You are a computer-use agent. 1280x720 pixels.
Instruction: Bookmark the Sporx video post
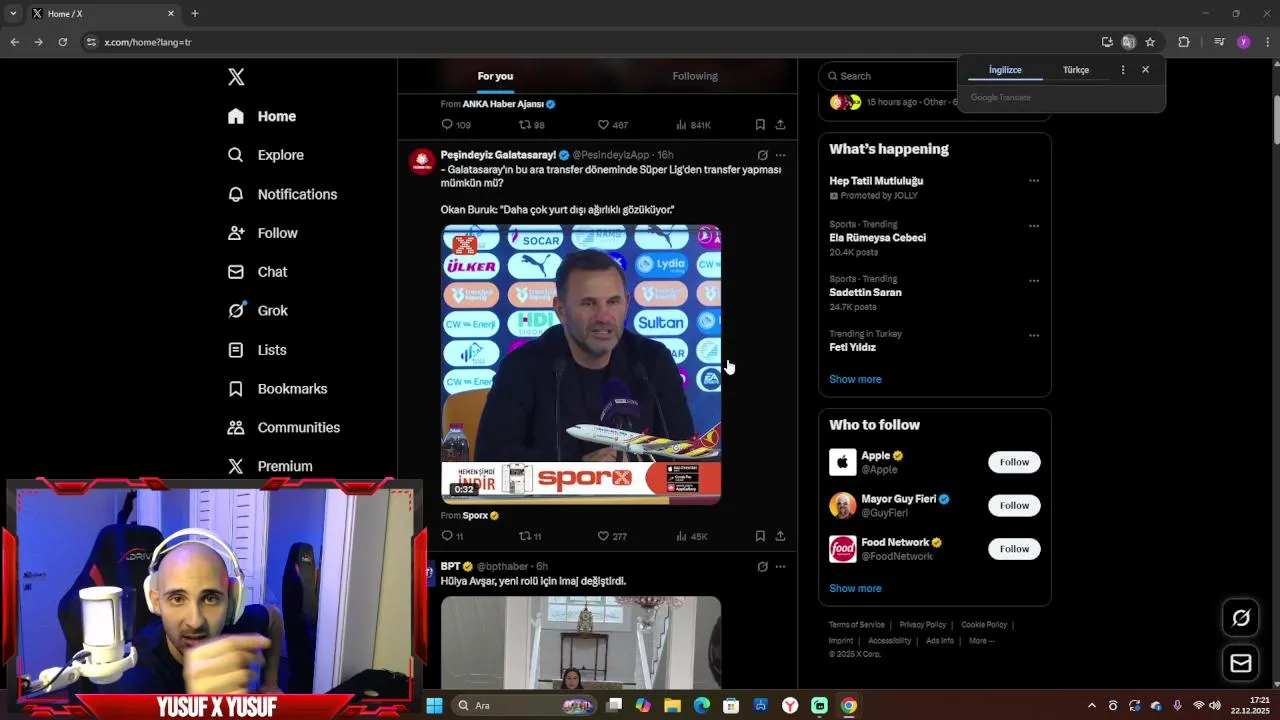point(760,536)
